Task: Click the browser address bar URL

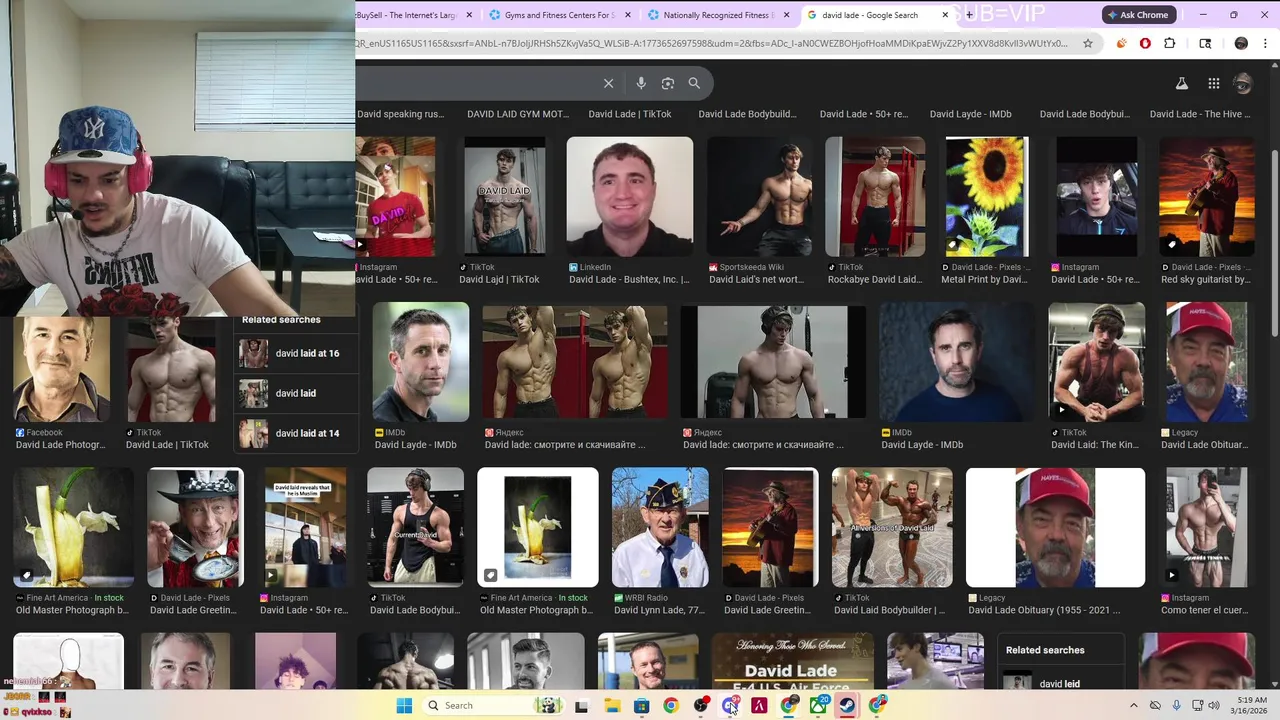Action: [712, 43]
